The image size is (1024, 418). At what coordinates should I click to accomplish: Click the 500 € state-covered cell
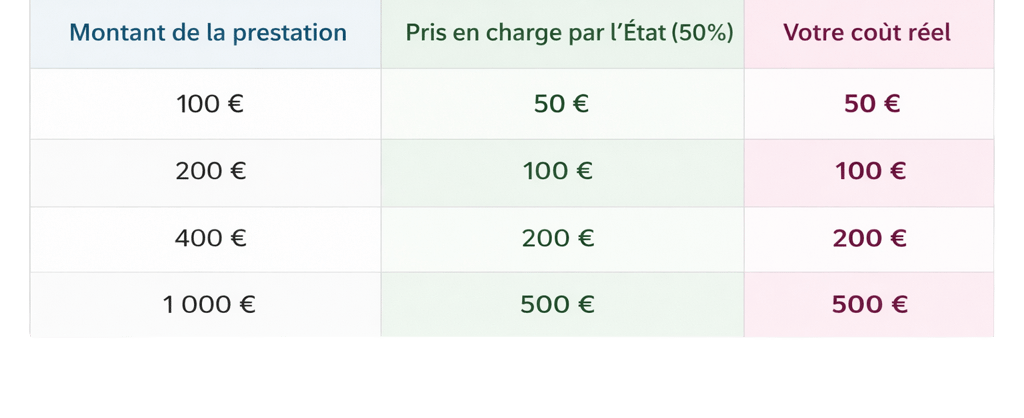click(x=558, y=305)
